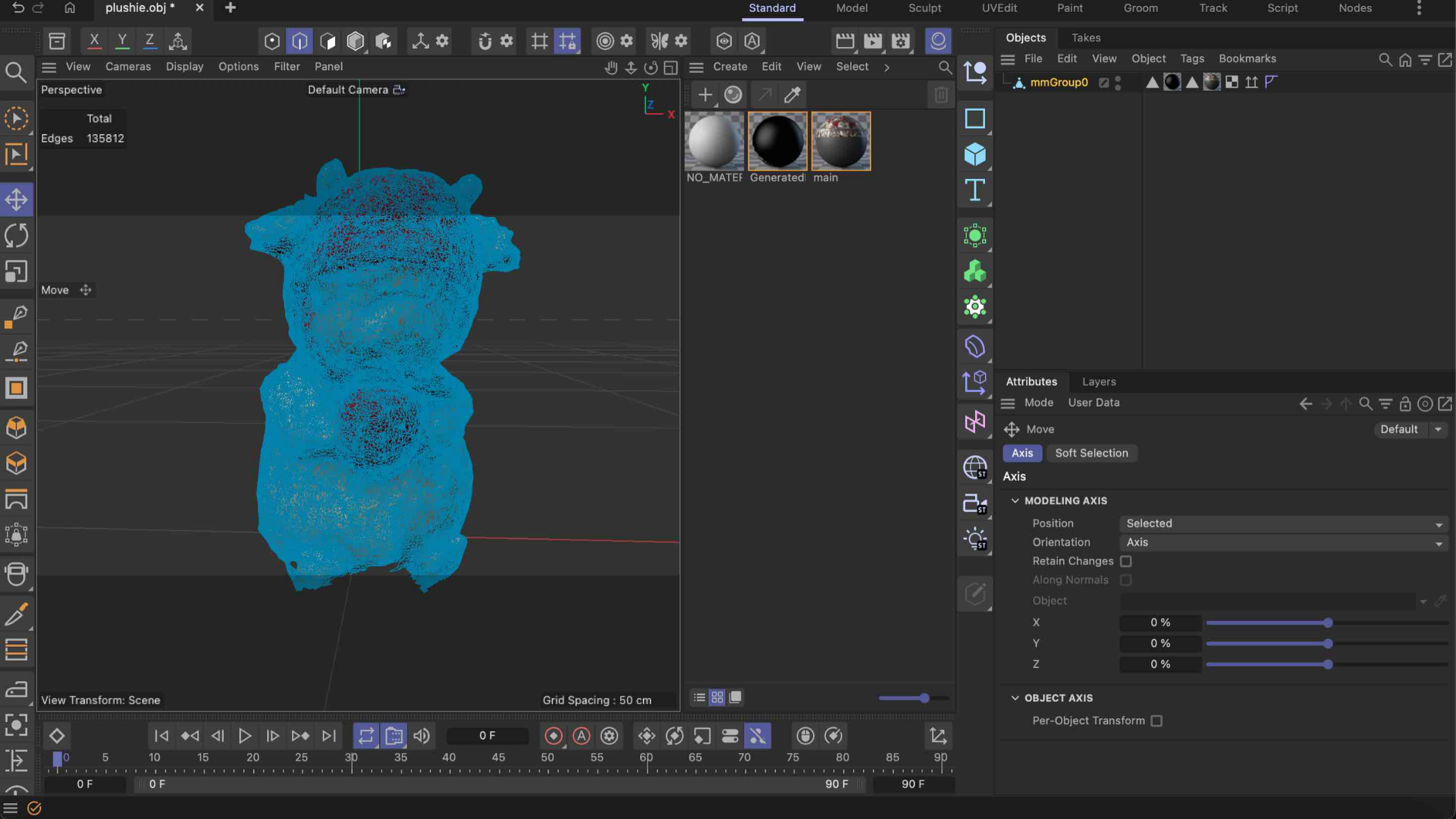Collapse the Modeling Axis section

1016,500
